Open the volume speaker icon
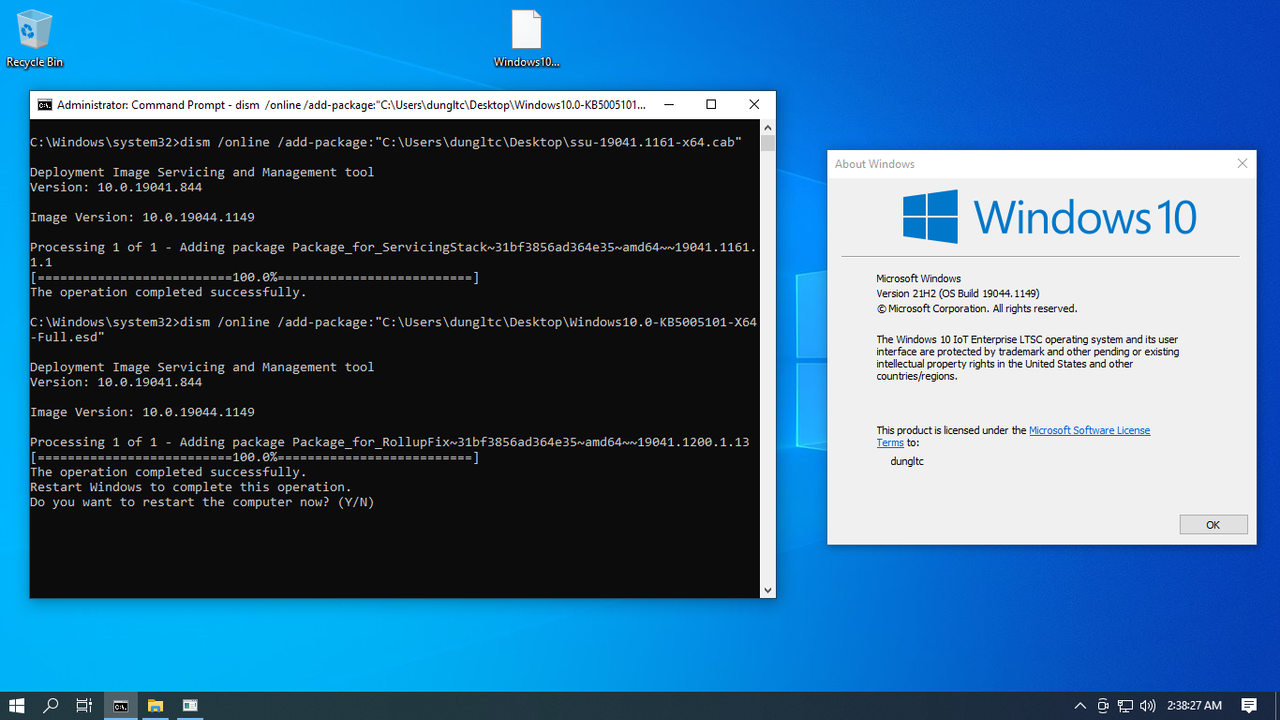 pos(1147,705)
